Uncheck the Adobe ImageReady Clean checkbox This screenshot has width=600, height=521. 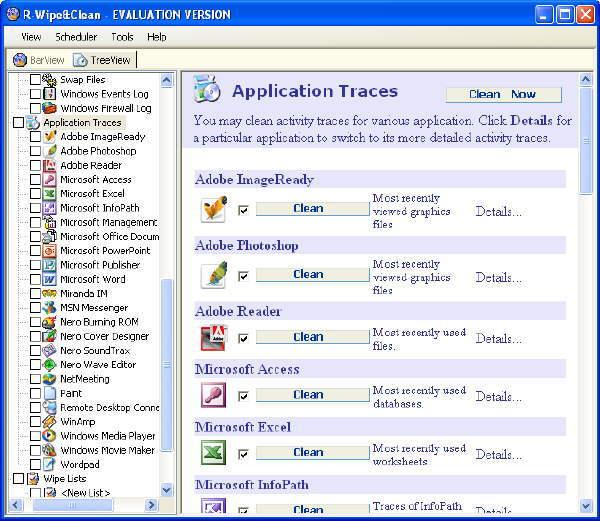click(243, 210)
